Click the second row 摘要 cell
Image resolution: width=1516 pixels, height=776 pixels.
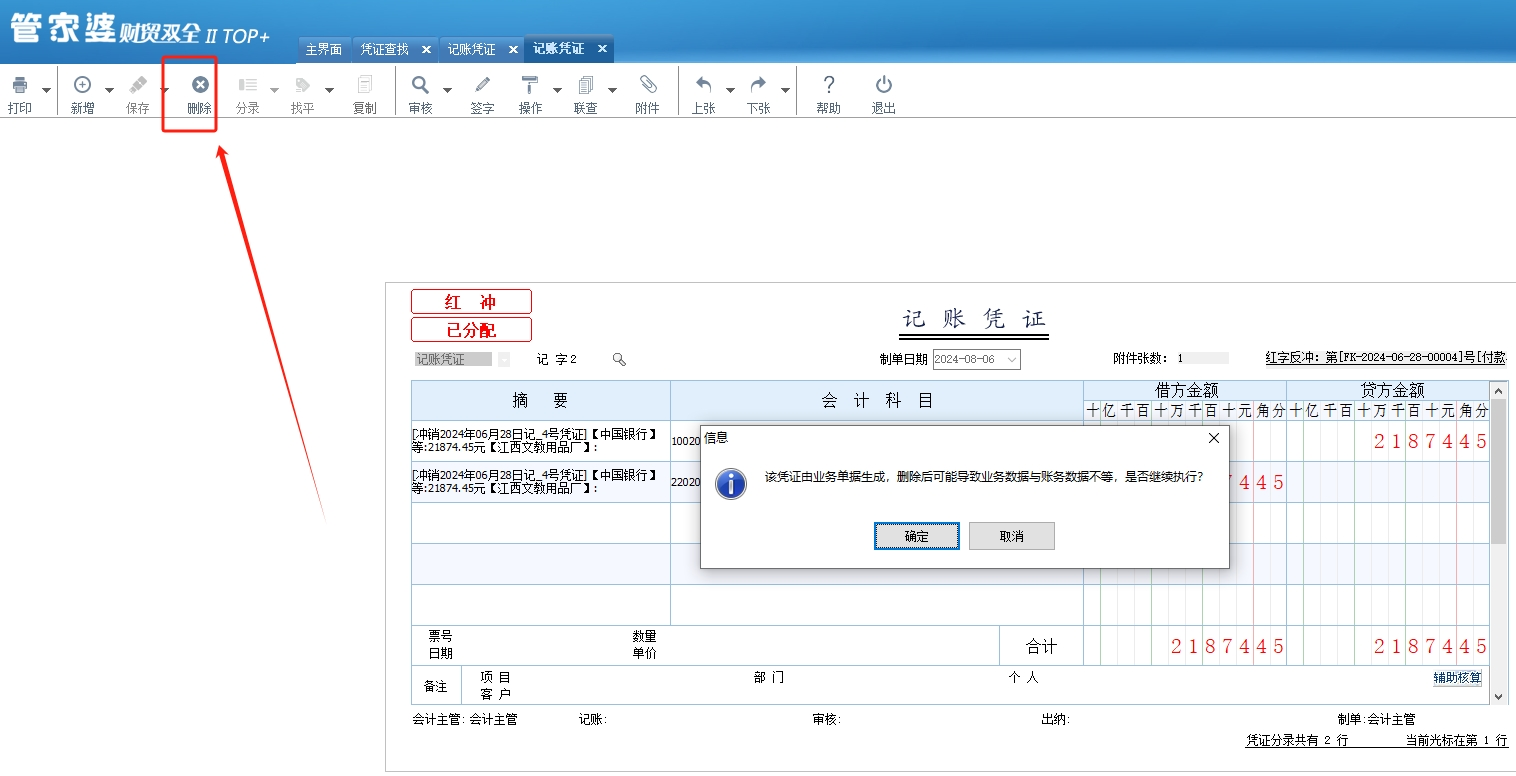click(541, 482)
